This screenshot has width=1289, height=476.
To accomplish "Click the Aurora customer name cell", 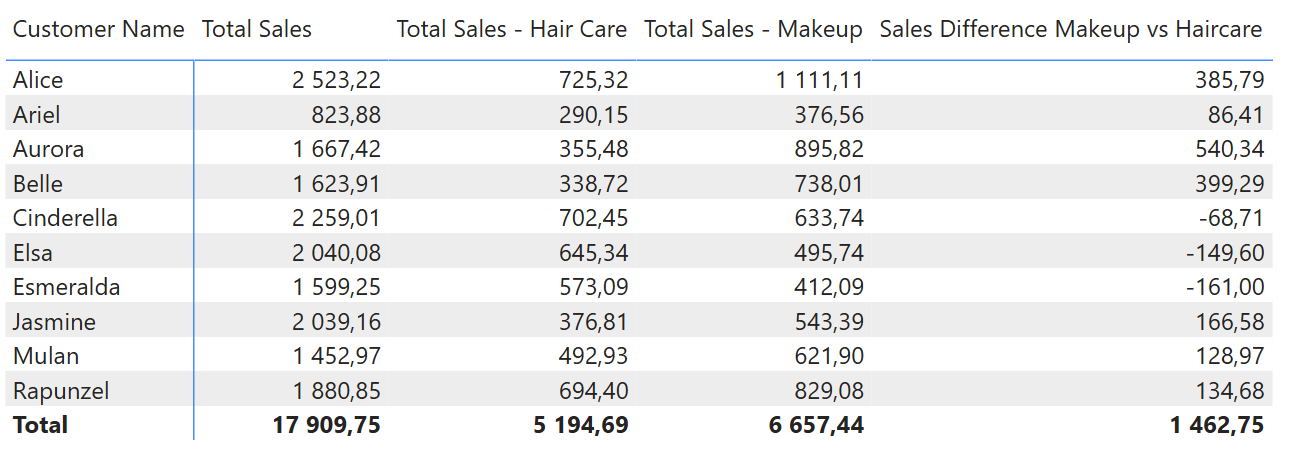I will coord(48,150).
